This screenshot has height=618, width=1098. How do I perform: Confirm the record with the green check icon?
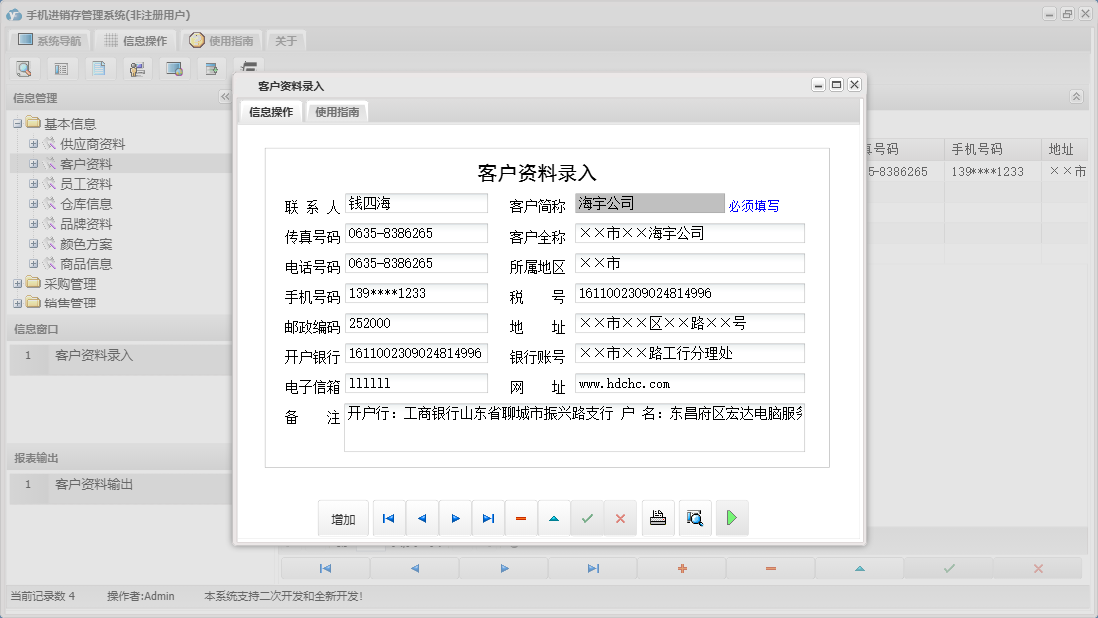point(587,518)
